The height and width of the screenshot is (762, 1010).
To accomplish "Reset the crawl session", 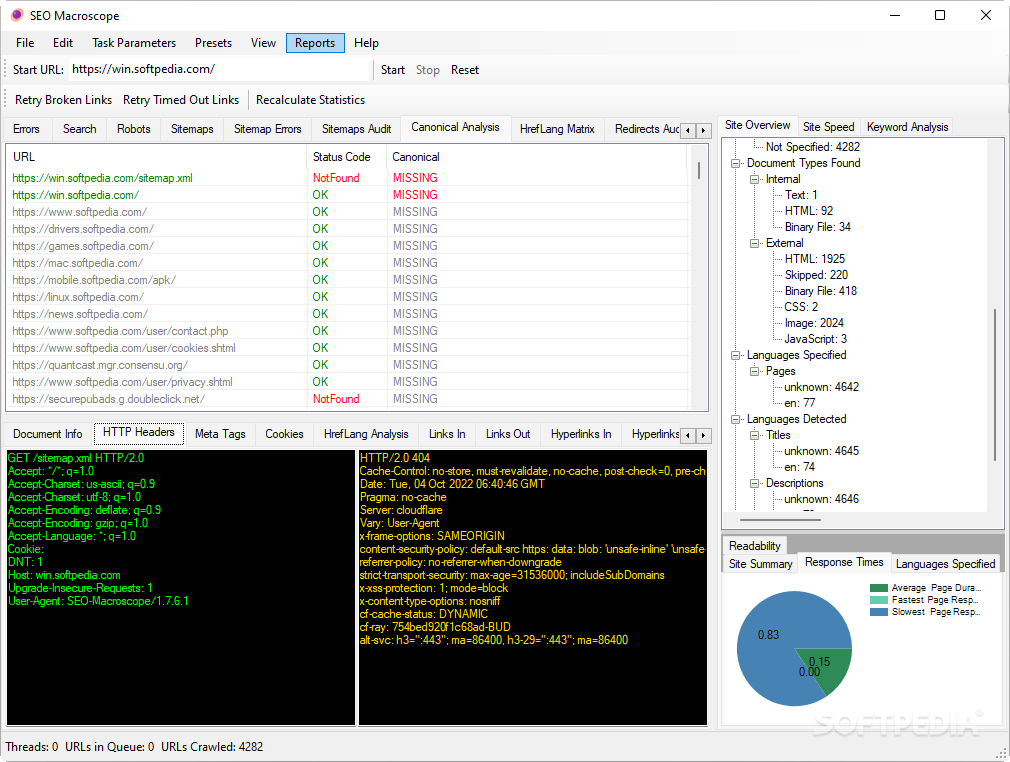I will coord(465,70).
